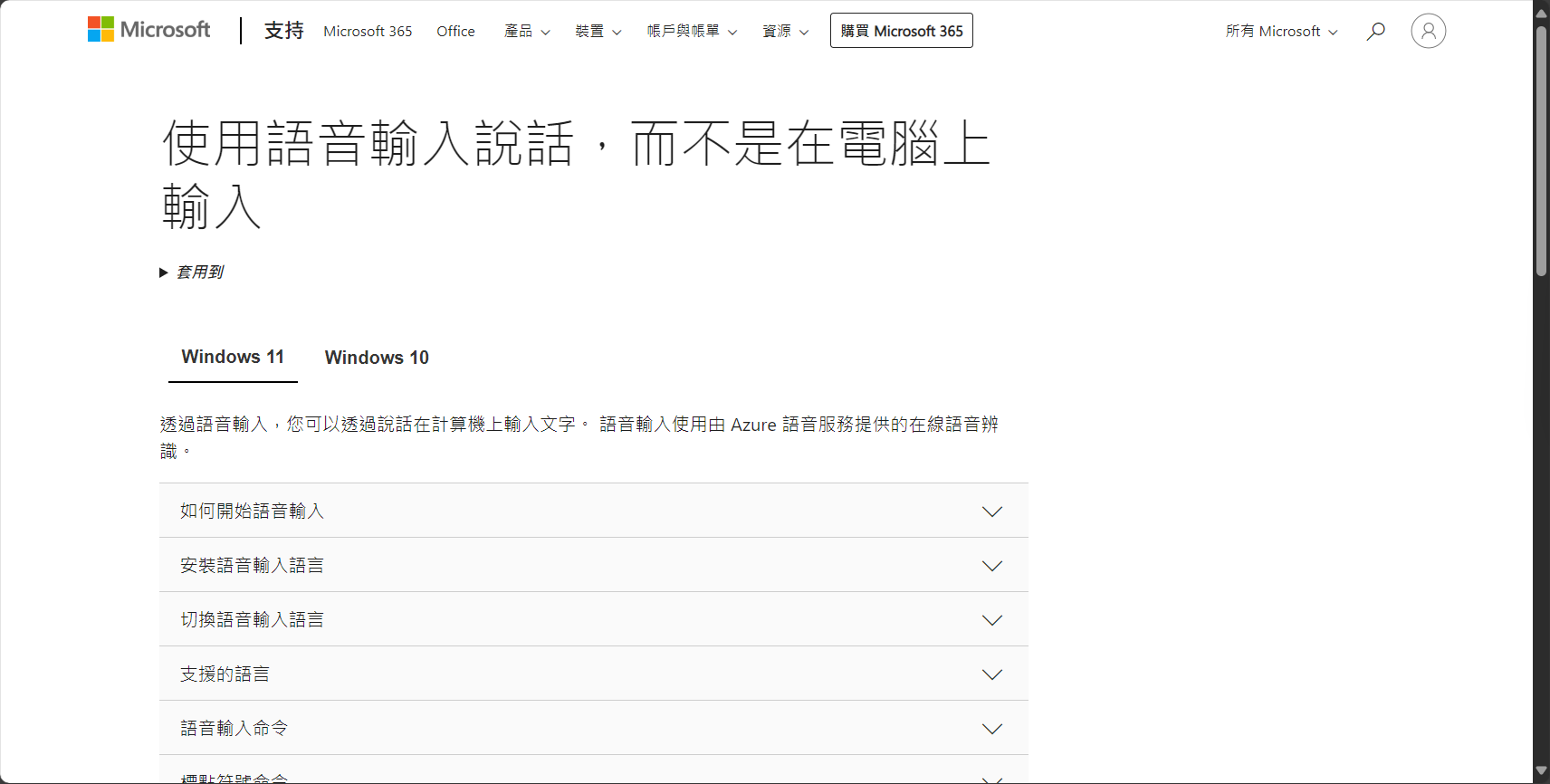
Task: Expand the 帳戶與帳單 dropdown menu
Action: [x=692, y=31]
